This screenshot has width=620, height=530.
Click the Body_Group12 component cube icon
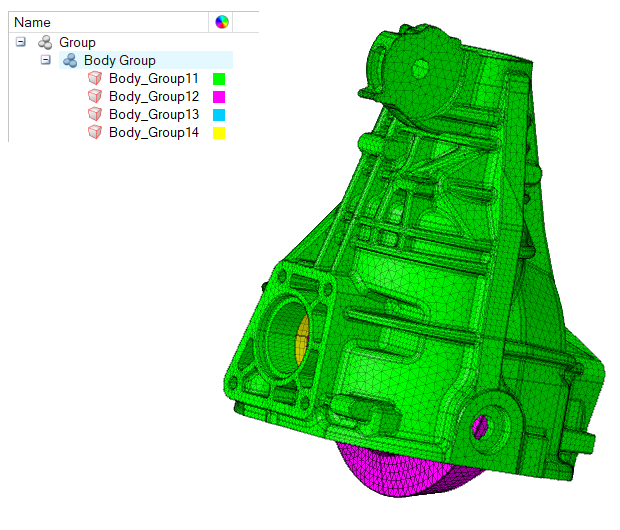tap(95, 96)
